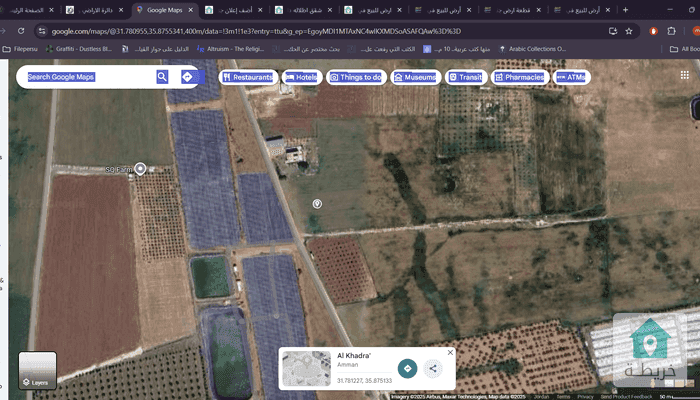Show Transit options on map
This screenshot has width=700, height=400.
pyautogui.click(x=465, y=77)
